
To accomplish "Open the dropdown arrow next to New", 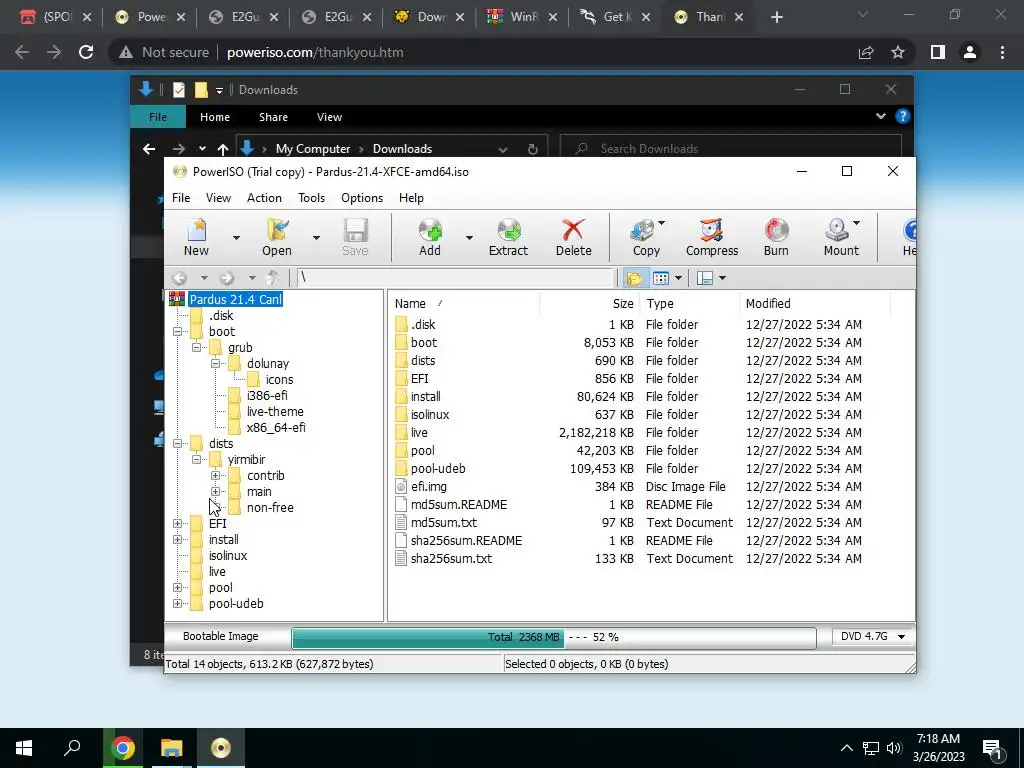I will (236, 238).
